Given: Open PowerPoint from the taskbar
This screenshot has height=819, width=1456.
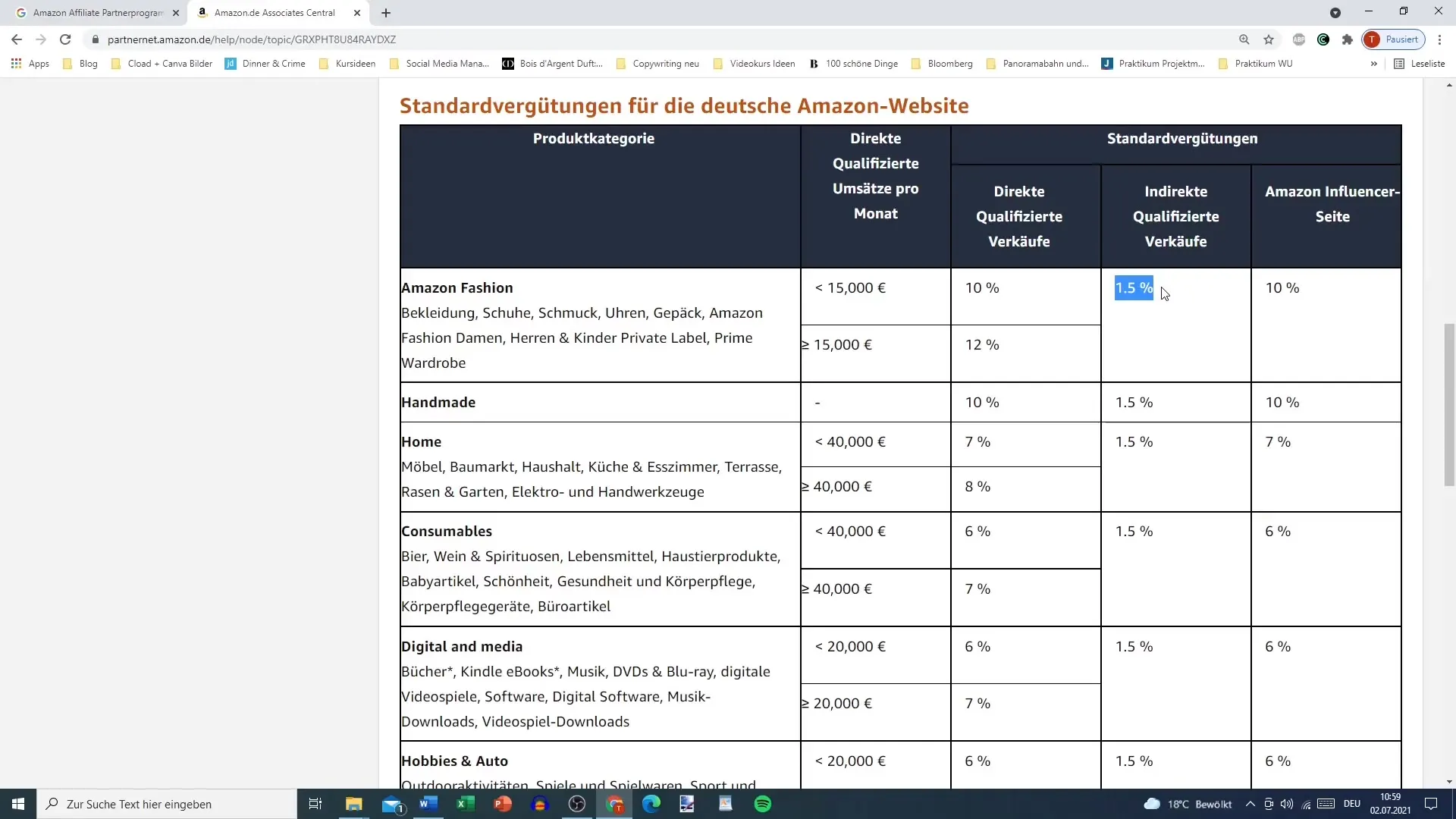Looking at the screenshot, I should 503,804.
